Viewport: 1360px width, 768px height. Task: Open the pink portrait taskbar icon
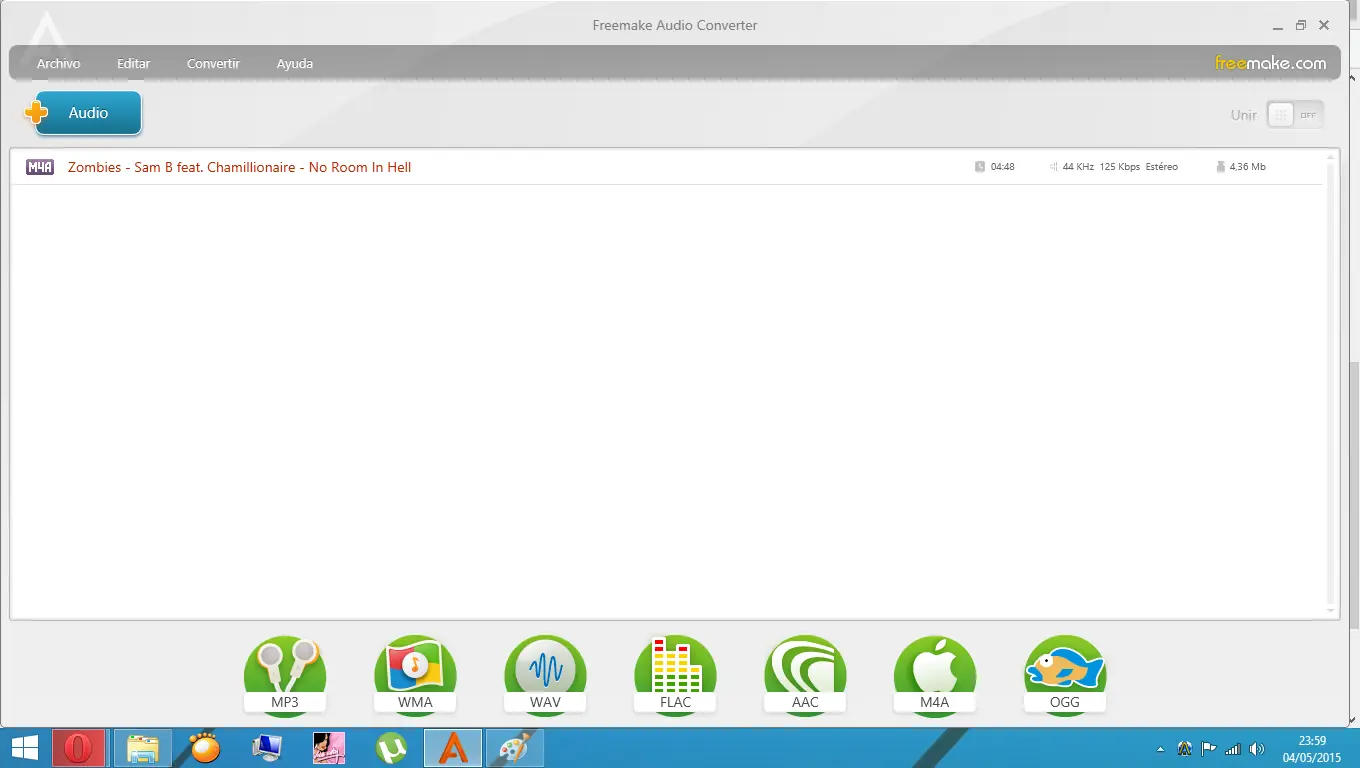pyautogui.click(x=329, y=748)
